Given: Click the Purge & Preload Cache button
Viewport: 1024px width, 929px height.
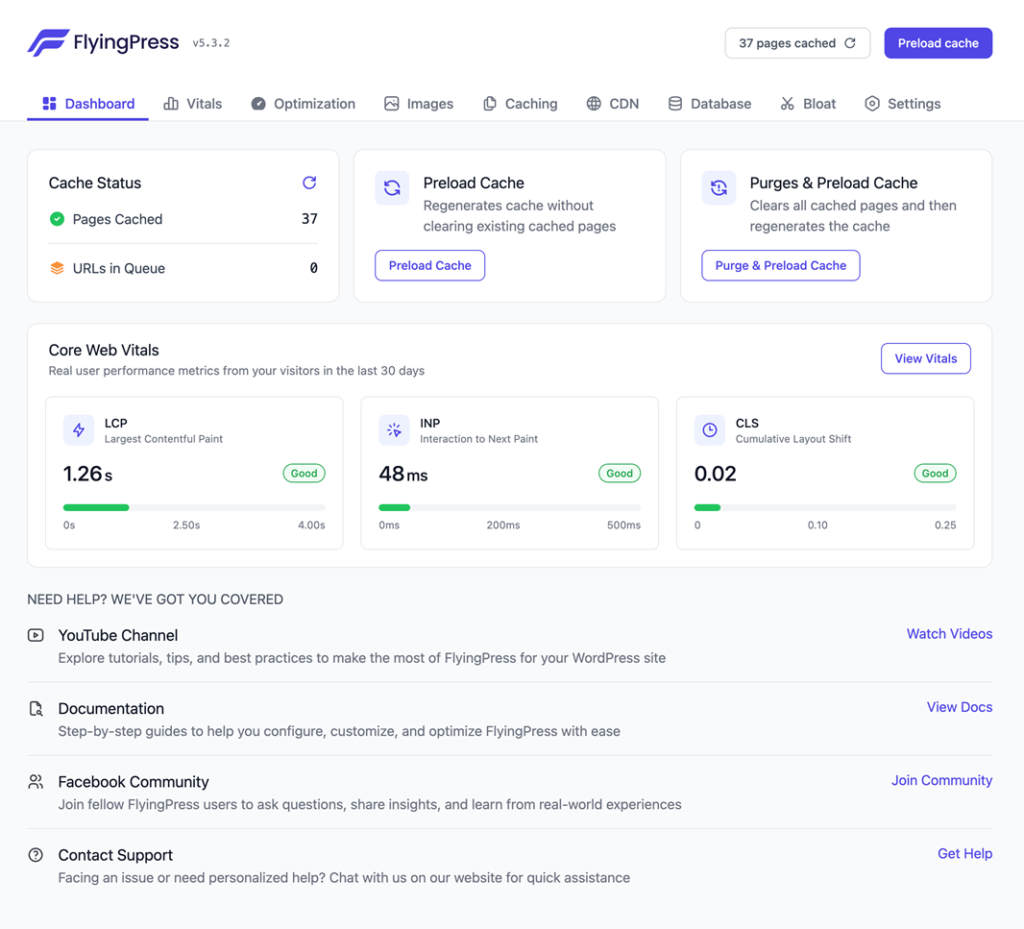Looking at the screenshot, I should [780, 265].
